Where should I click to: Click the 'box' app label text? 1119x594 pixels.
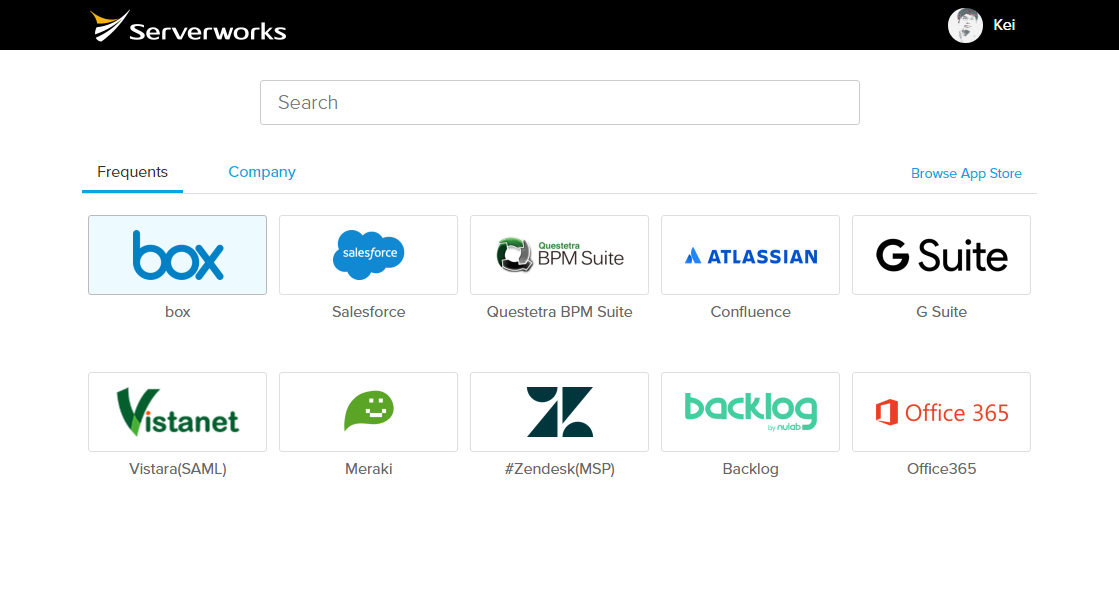178,312
